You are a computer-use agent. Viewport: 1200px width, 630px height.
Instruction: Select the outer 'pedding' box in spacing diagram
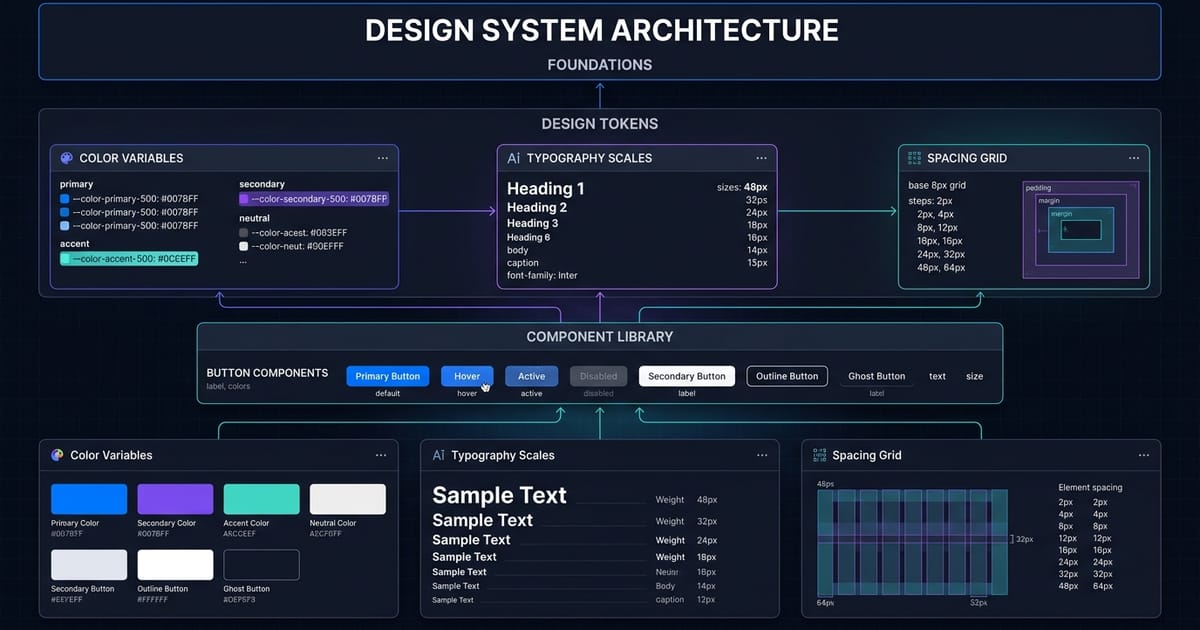point(1081,230)
